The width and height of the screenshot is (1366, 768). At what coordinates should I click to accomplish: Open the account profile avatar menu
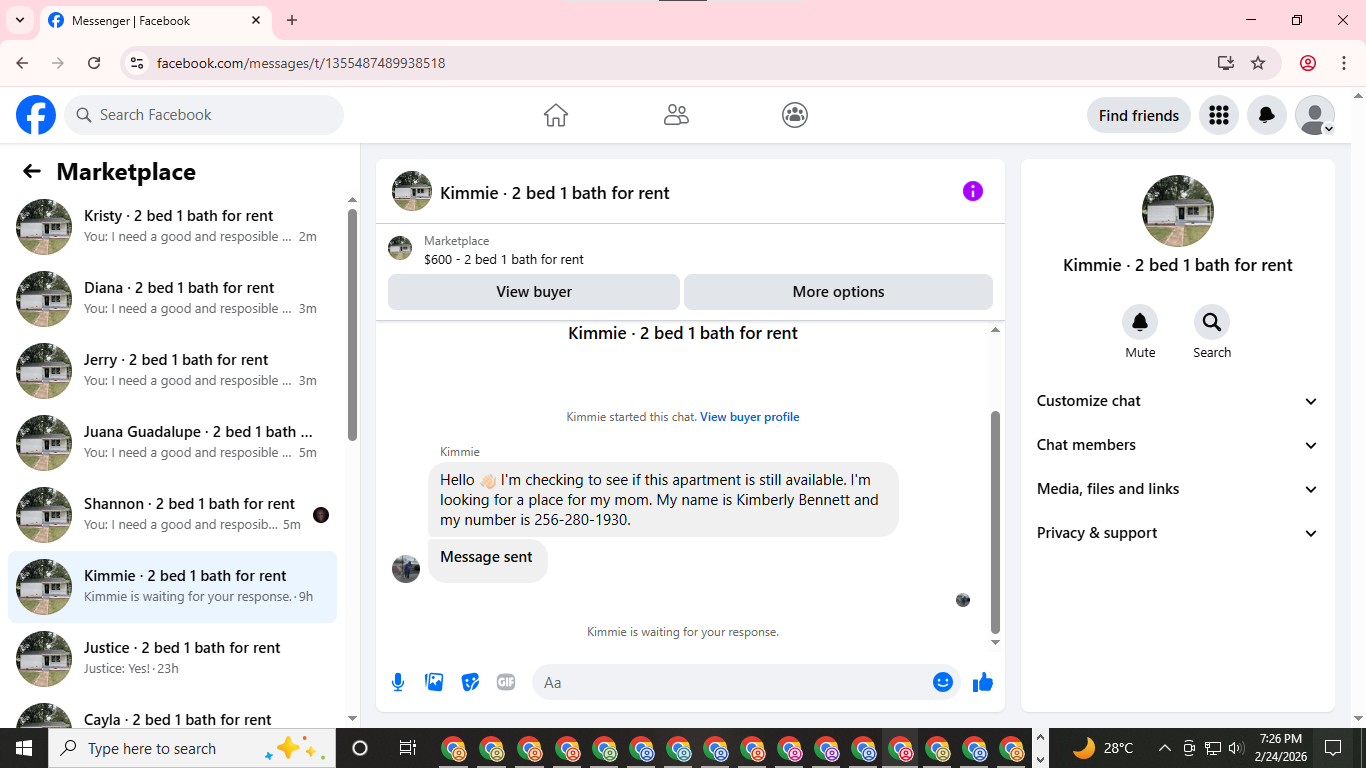(x=1315, y=115)
